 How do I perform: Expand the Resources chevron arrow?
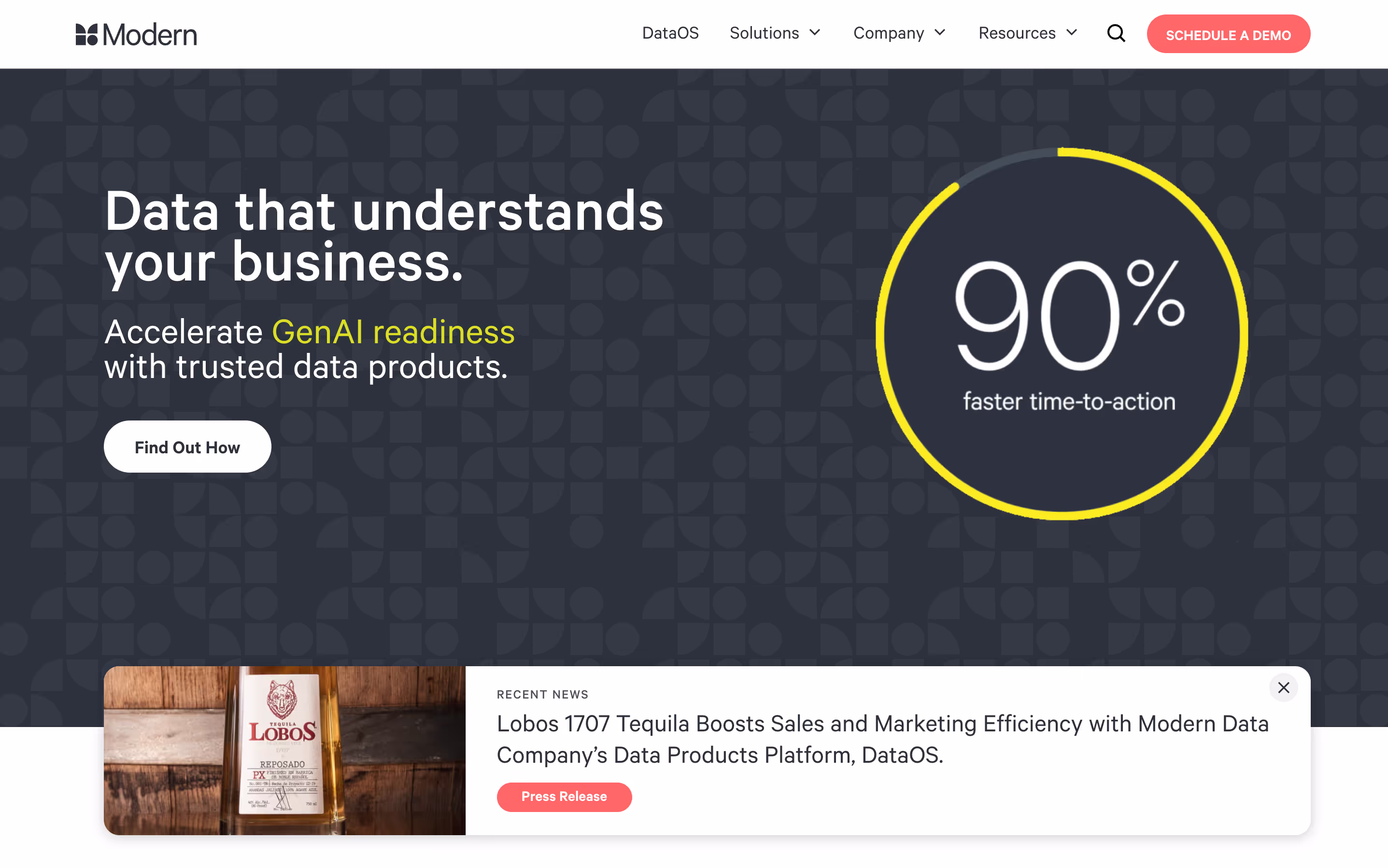click(1072, 33)
